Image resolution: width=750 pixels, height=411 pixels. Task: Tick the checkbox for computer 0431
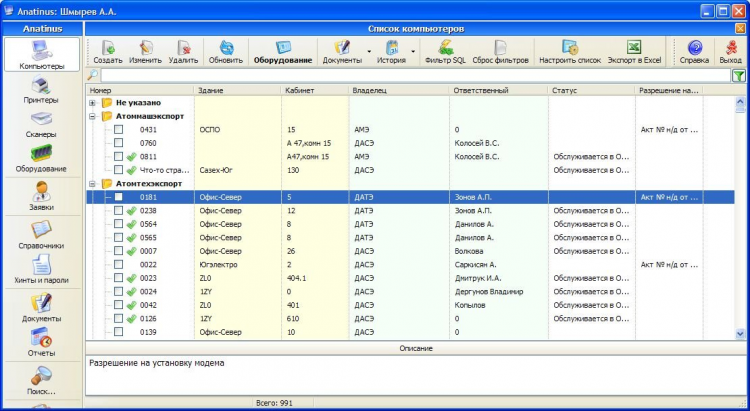(x=119, y=129)
